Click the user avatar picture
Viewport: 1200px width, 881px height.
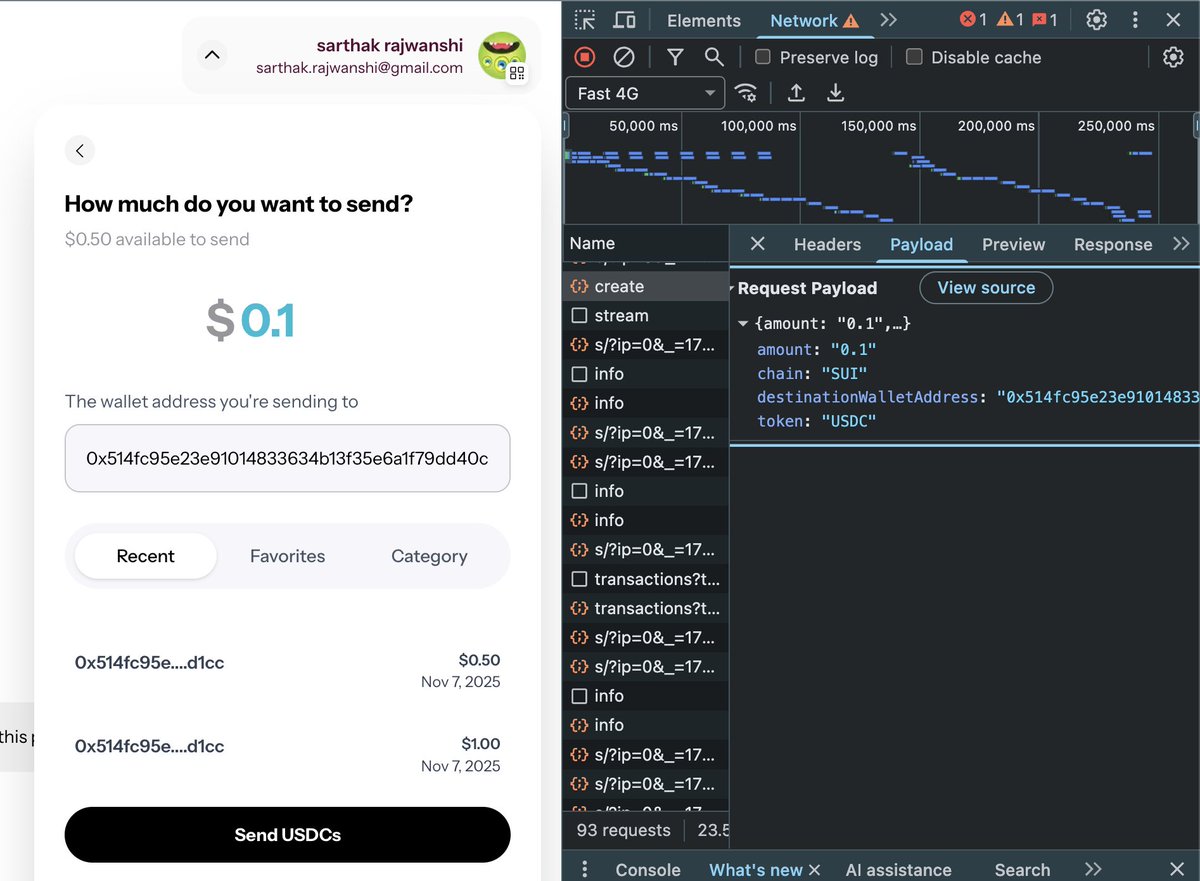pos(501,55)
